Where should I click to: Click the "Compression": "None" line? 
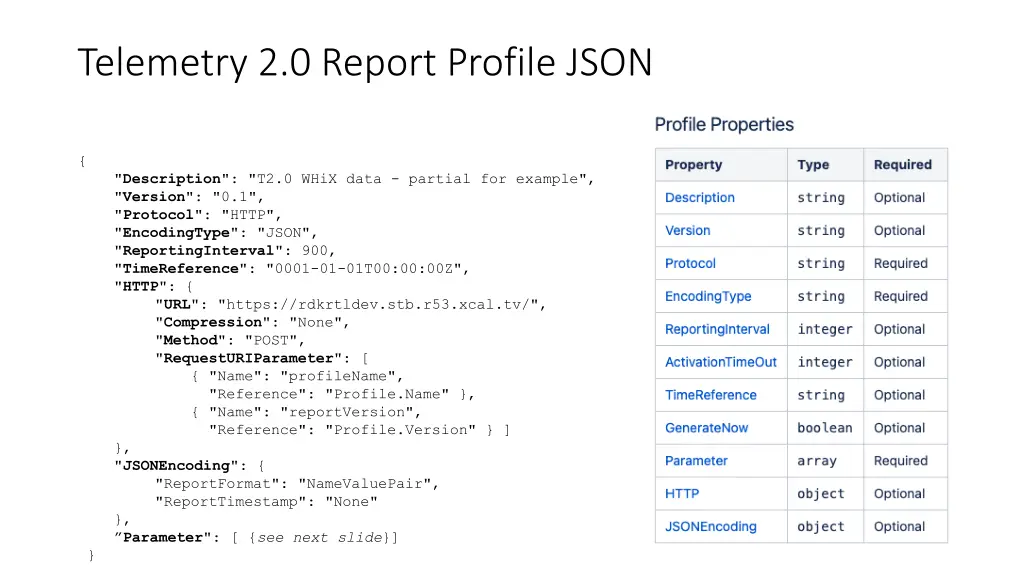coord(252,322)
